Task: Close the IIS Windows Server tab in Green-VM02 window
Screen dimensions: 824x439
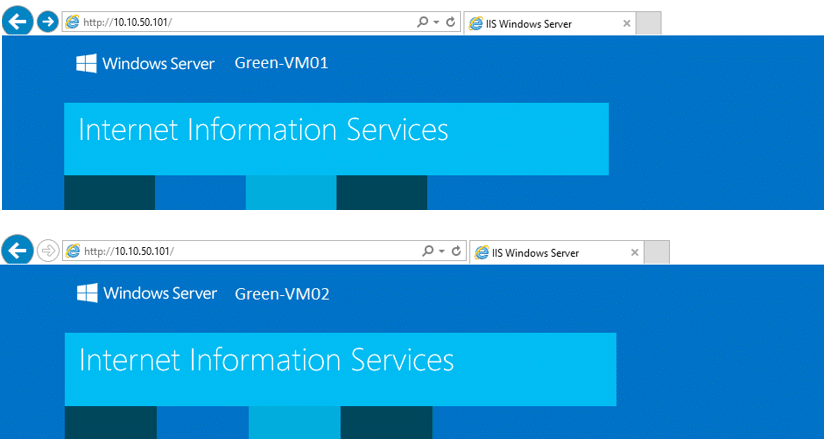Action: pos(634,253)
